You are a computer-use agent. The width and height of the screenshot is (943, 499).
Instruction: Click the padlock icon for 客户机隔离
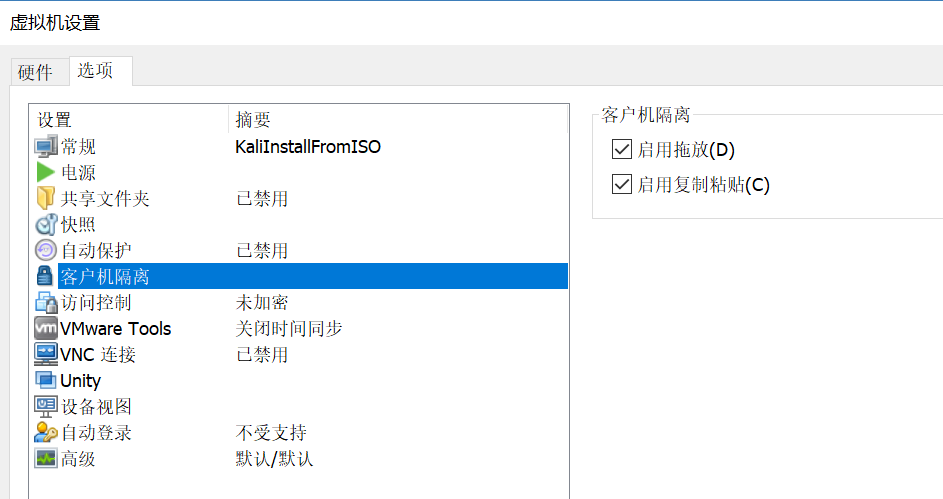(46, 277)
